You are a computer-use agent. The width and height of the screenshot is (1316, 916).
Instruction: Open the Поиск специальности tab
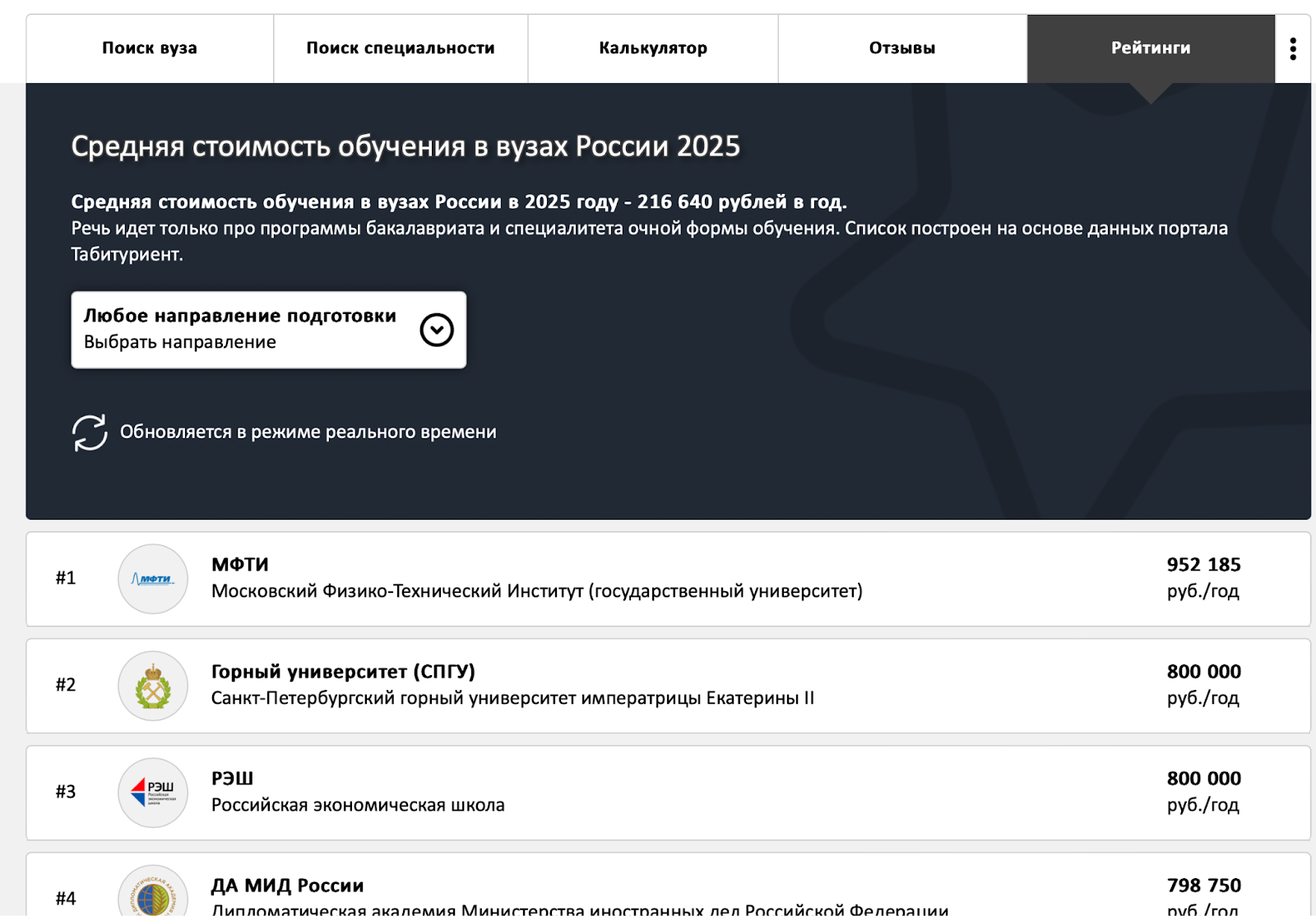401,49
